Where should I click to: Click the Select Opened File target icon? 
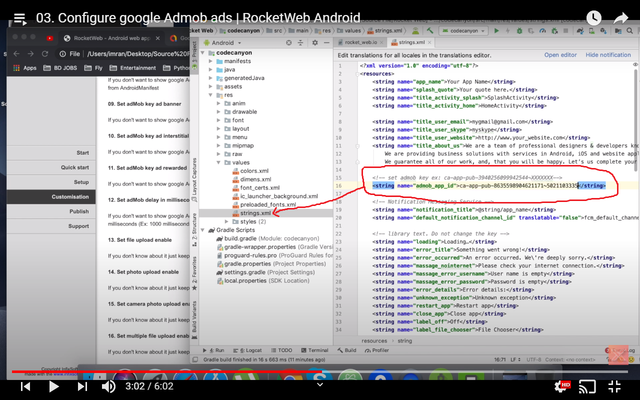pyautogui.click(x=289, y=42)
